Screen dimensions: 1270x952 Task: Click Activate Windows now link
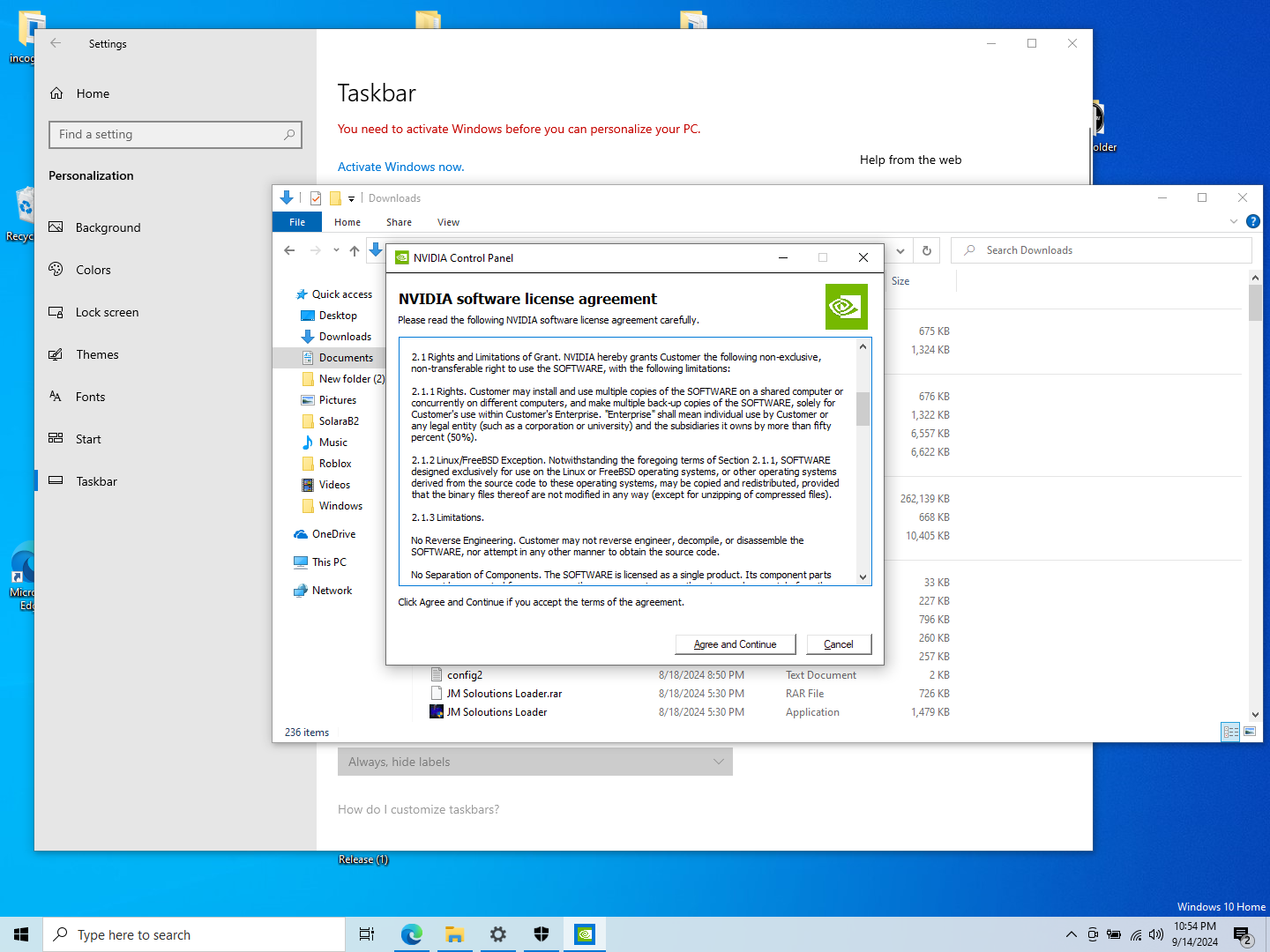400,167
